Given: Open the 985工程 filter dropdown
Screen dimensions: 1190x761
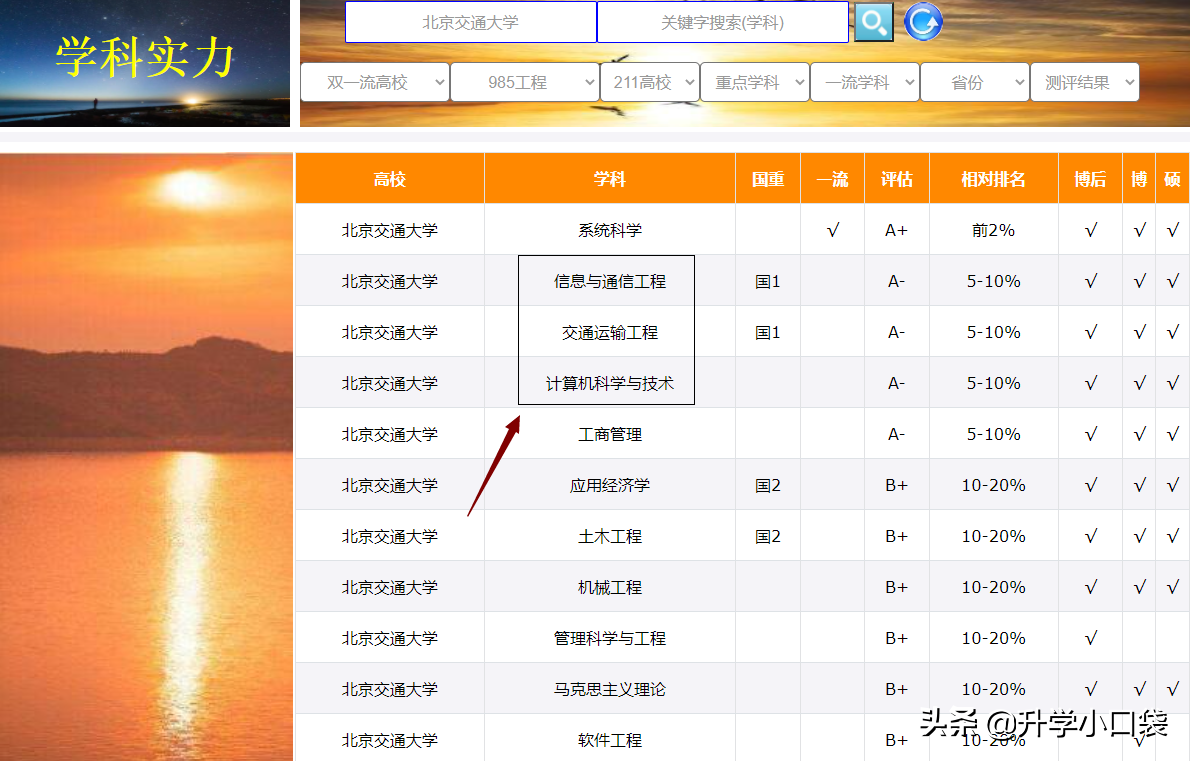Looking at the screenshot, I should [524, 82].
